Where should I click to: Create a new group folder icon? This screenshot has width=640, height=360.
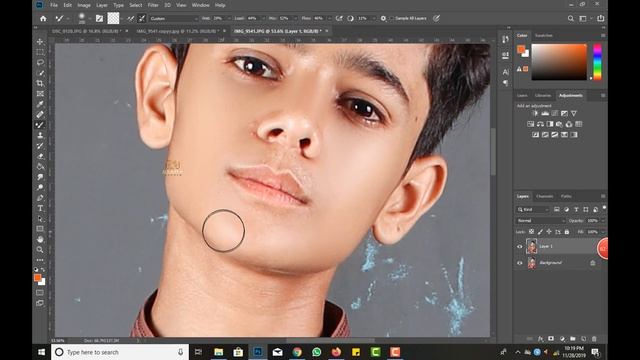[x=573, y=339]
